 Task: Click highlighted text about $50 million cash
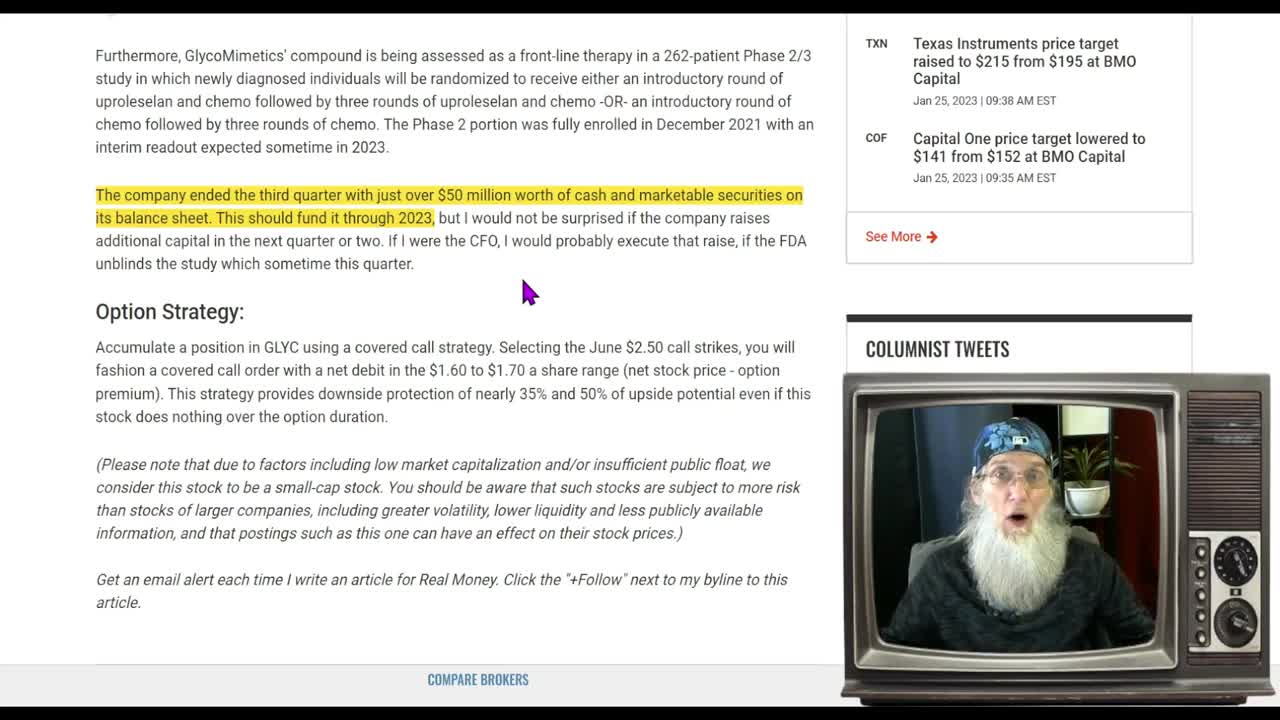(x=449, y=206)
